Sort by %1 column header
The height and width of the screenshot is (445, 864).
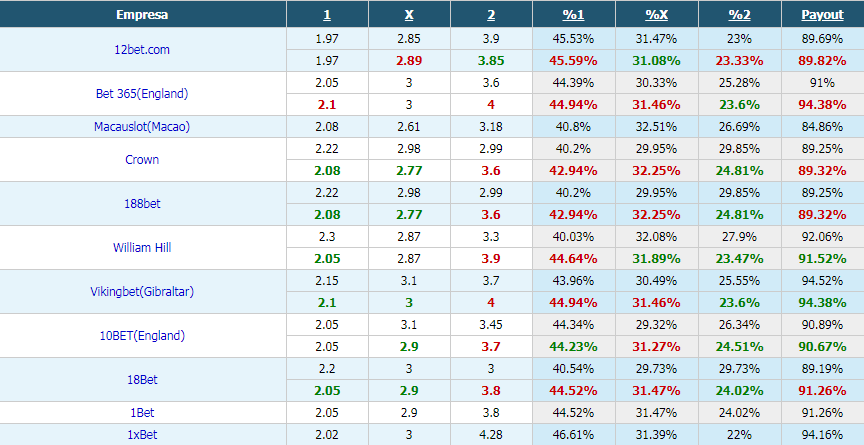573,15
